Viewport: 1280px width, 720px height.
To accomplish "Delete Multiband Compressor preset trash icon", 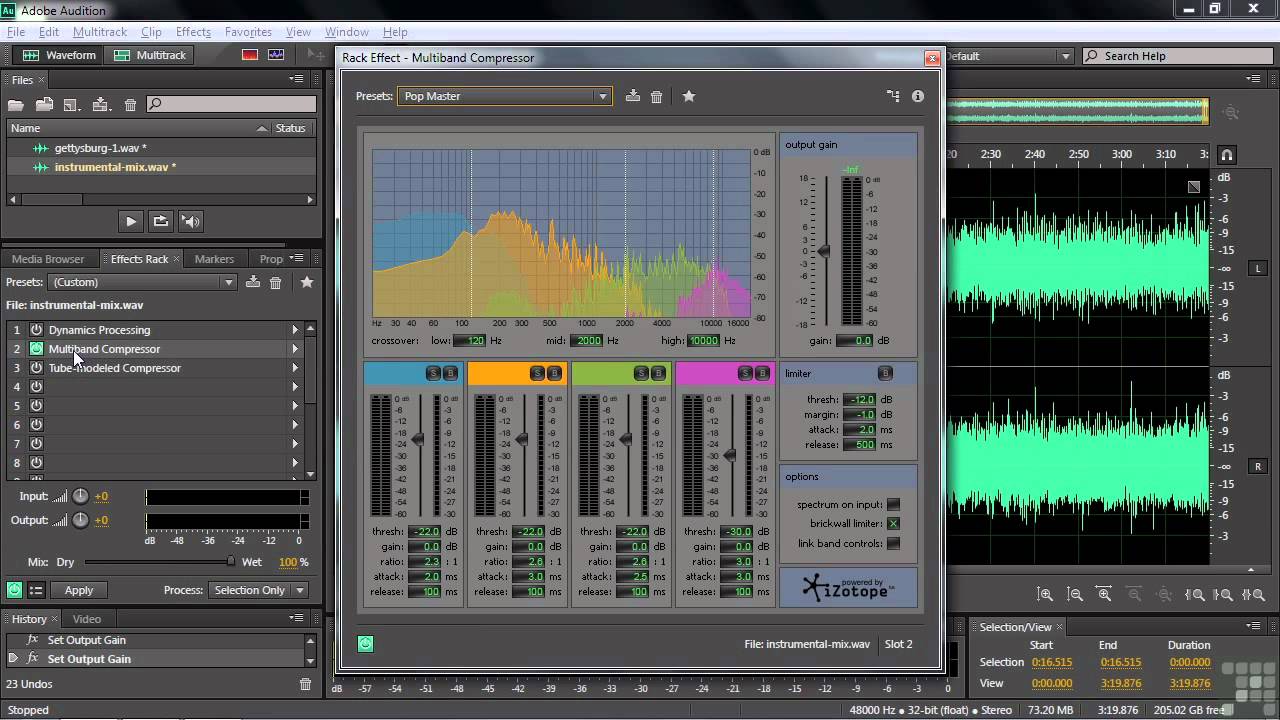I will point(656,96).
